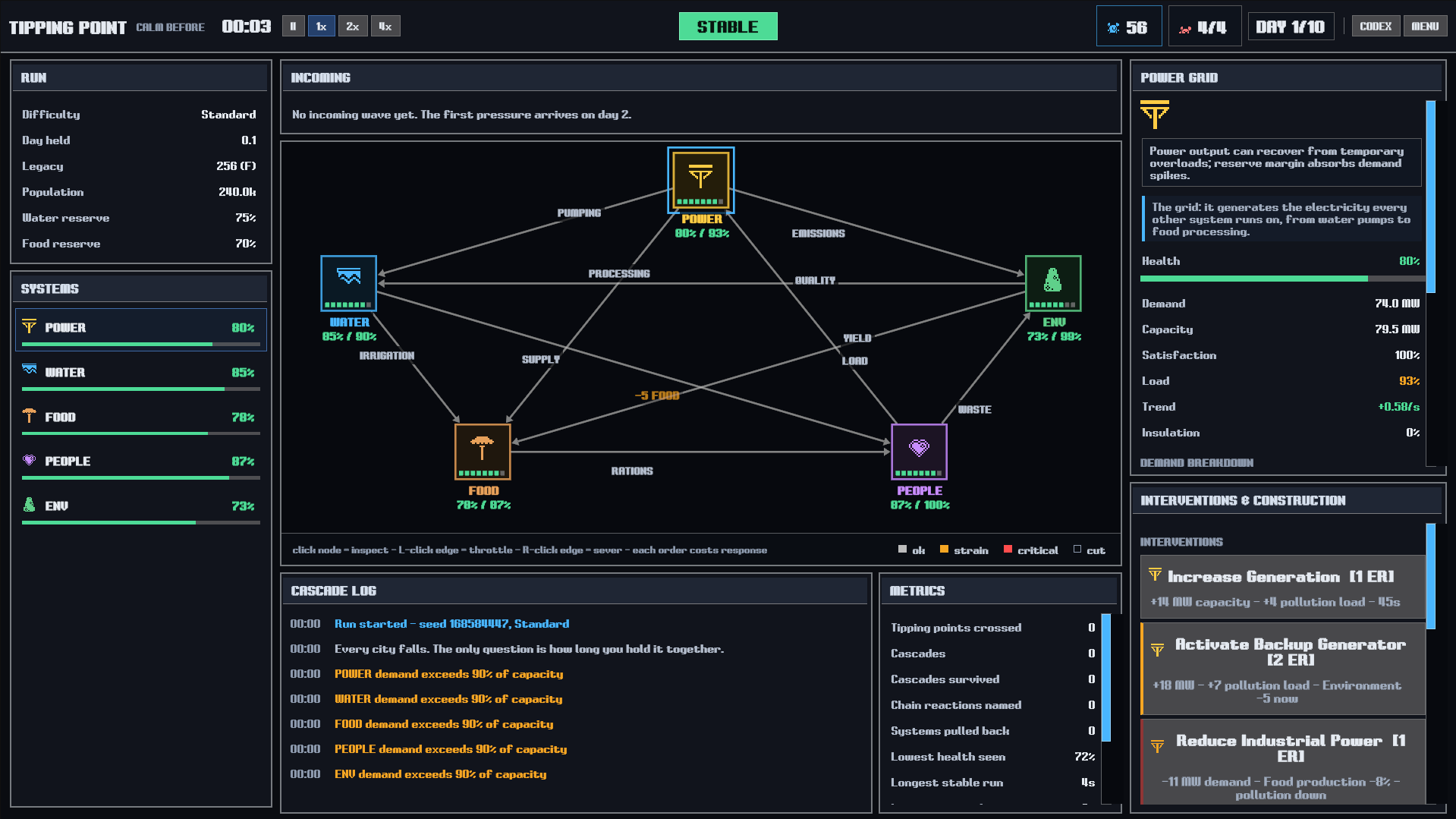Click the Trend +0.58/s value
Screen dimensions: 1456x819
click(x=1398, y=407)
